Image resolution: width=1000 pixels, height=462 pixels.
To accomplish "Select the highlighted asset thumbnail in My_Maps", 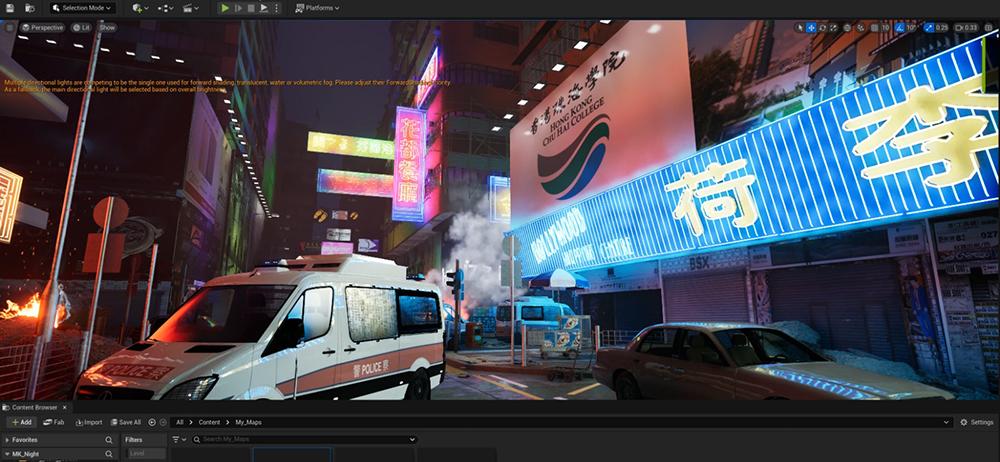I will (291, 454).
